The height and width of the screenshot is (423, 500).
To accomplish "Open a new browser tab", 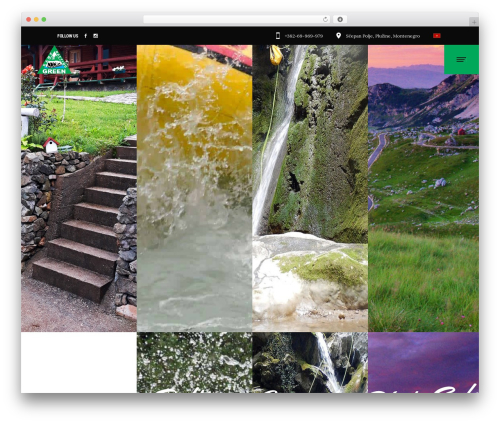I will [474, 22].
